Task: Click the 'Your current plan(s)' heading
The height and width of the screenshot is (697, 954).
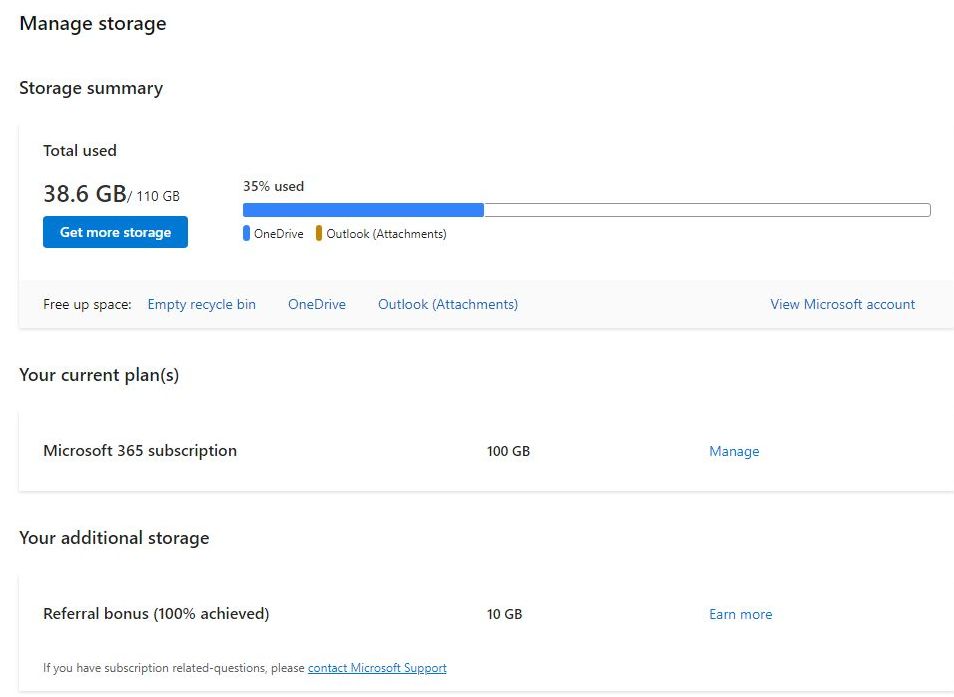Action: (x=99, y=375)
